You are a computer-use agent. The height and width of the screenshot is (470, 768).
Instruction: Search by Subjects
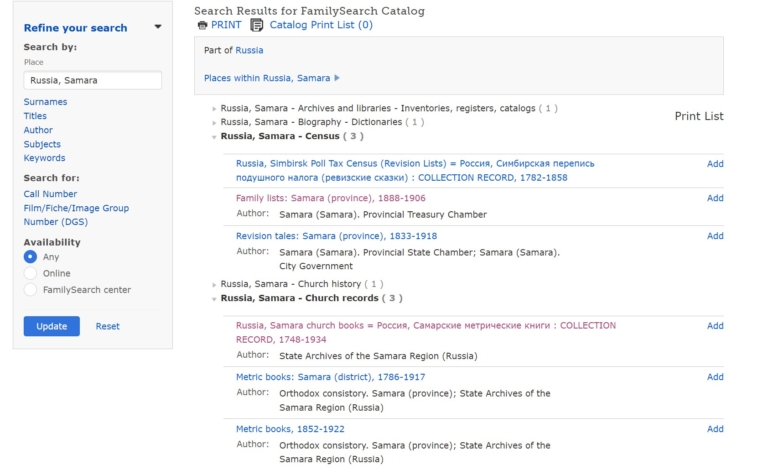[x=42, y=144]
